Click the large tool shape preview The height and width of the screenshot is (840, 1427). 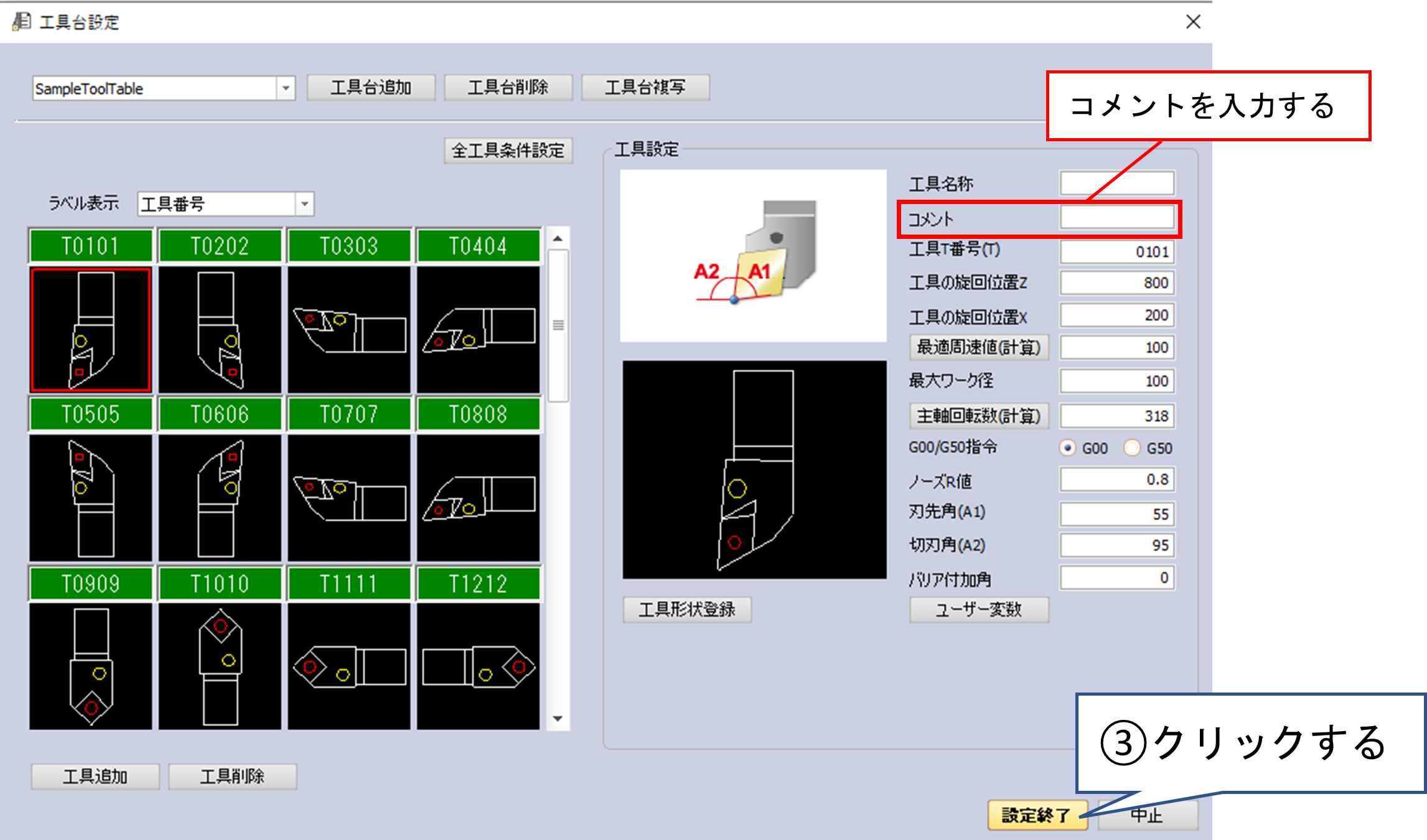click(x=754, y=470)
